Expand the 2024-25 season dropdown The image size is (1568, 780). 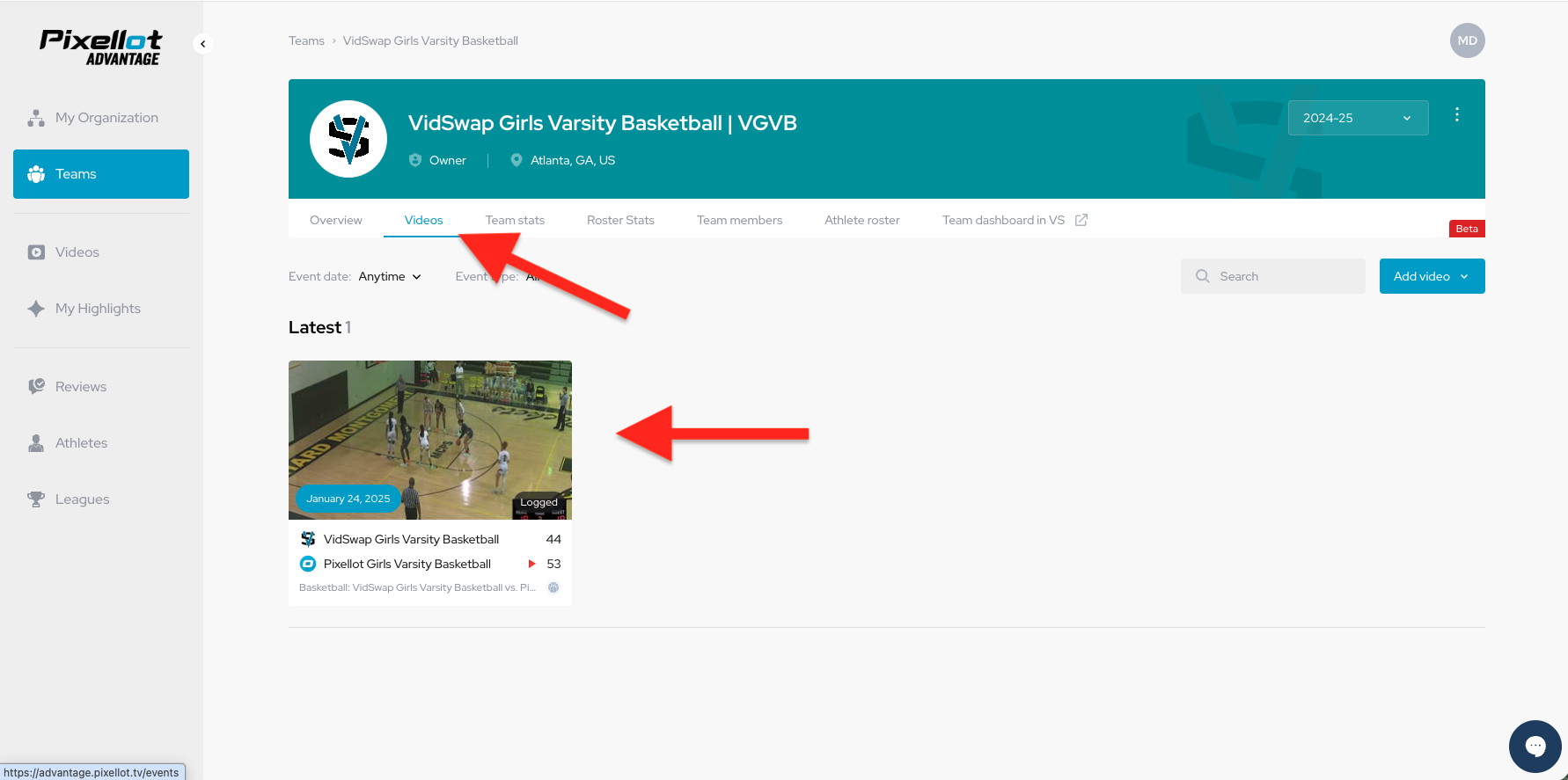(1358, 118)
